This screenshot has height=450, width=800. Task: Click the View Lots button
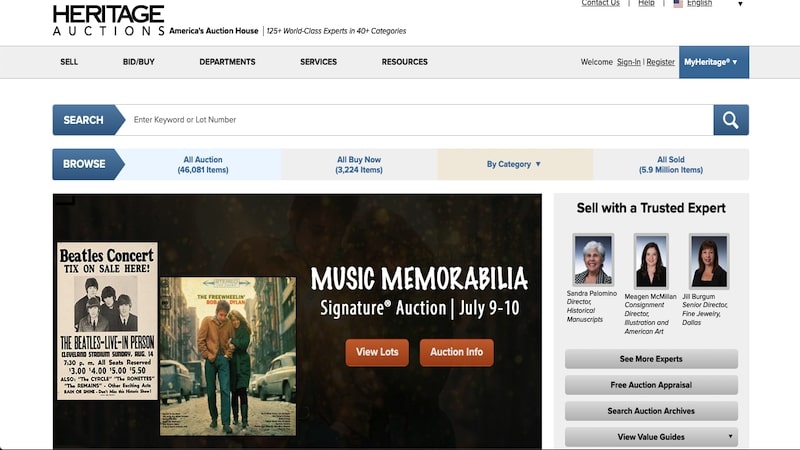pos(377,352)
